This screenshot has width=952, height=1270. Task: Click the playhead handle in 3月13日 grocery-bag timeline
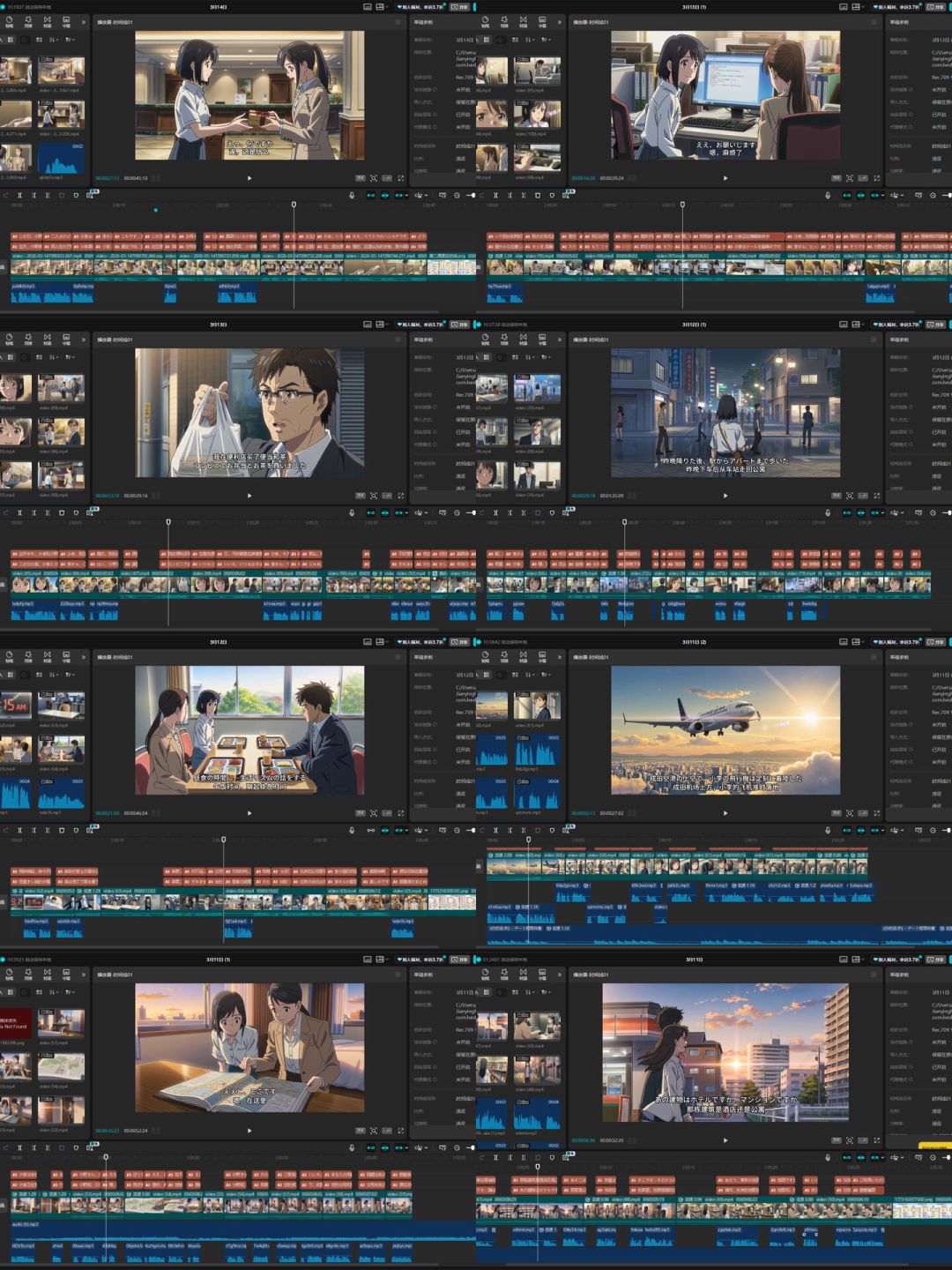(168, 522)
